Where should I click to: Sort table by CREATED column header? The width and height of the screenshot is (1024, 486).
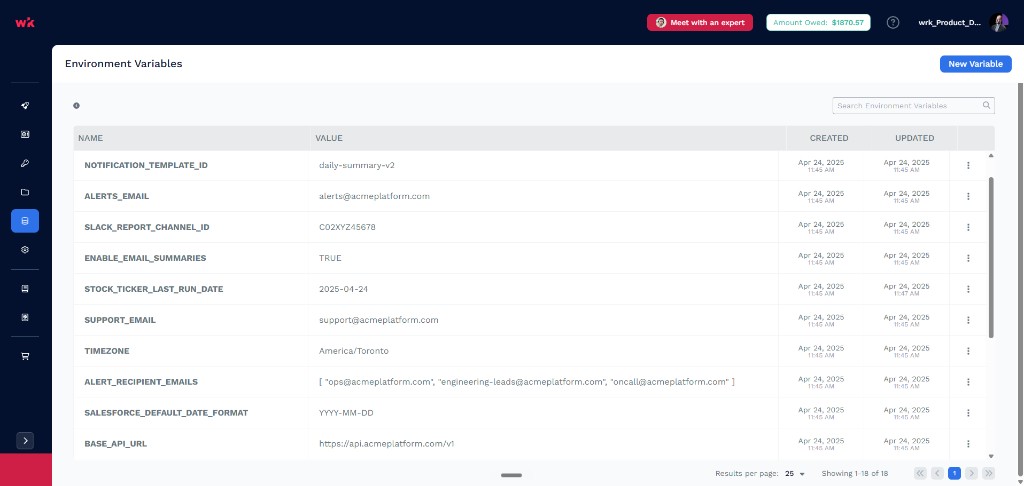829,138
